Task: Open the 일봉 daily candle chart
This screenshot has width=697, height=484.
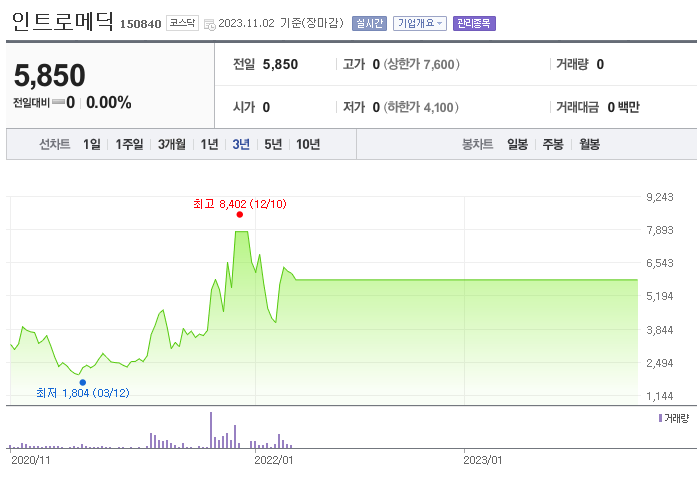Action: coord(517,144)
